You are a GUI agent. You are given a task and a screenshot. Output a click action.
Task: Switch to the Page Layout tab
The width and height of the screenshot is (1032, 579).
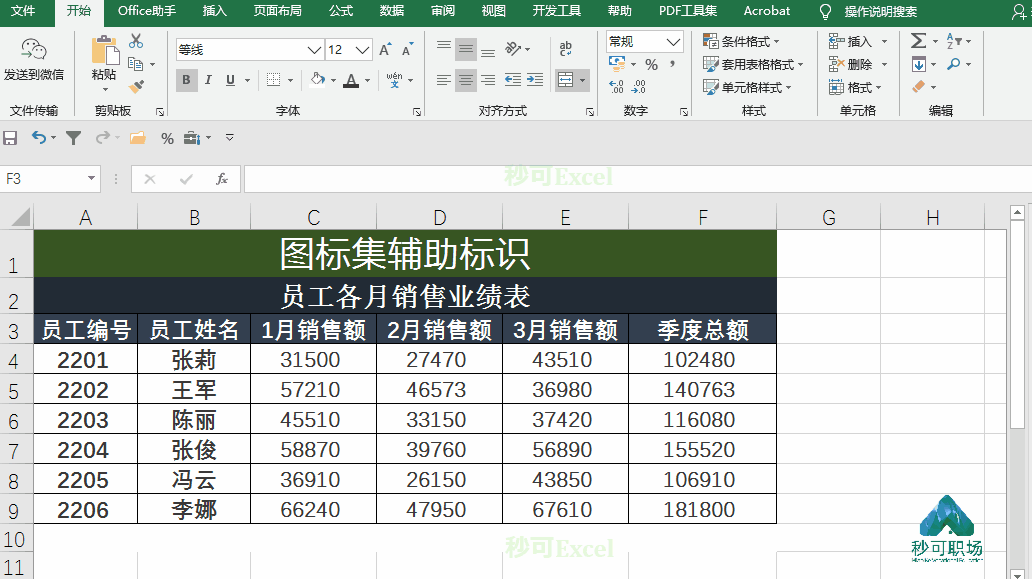(x=277, y=11)
